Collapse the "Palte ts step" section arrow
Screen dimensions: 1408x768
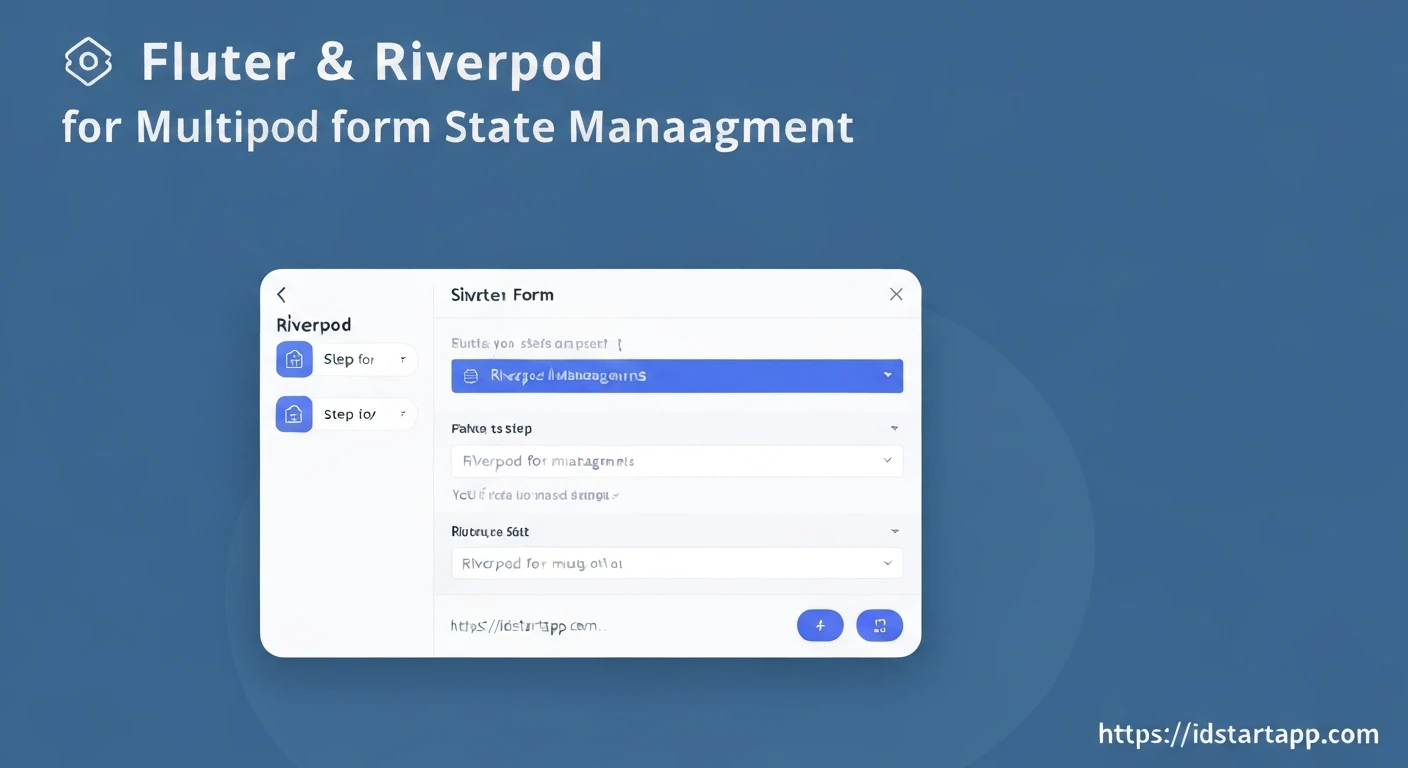pyautogui.click(x=894, y=428)
